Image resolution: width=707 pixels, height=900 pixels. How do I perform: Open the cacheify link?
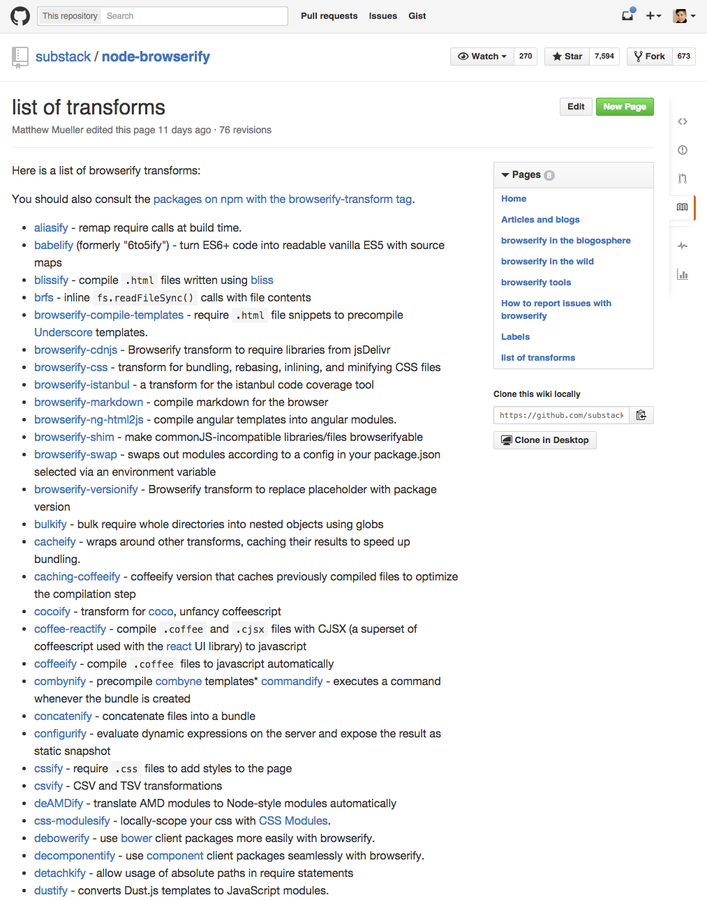[x=55, y=542]
